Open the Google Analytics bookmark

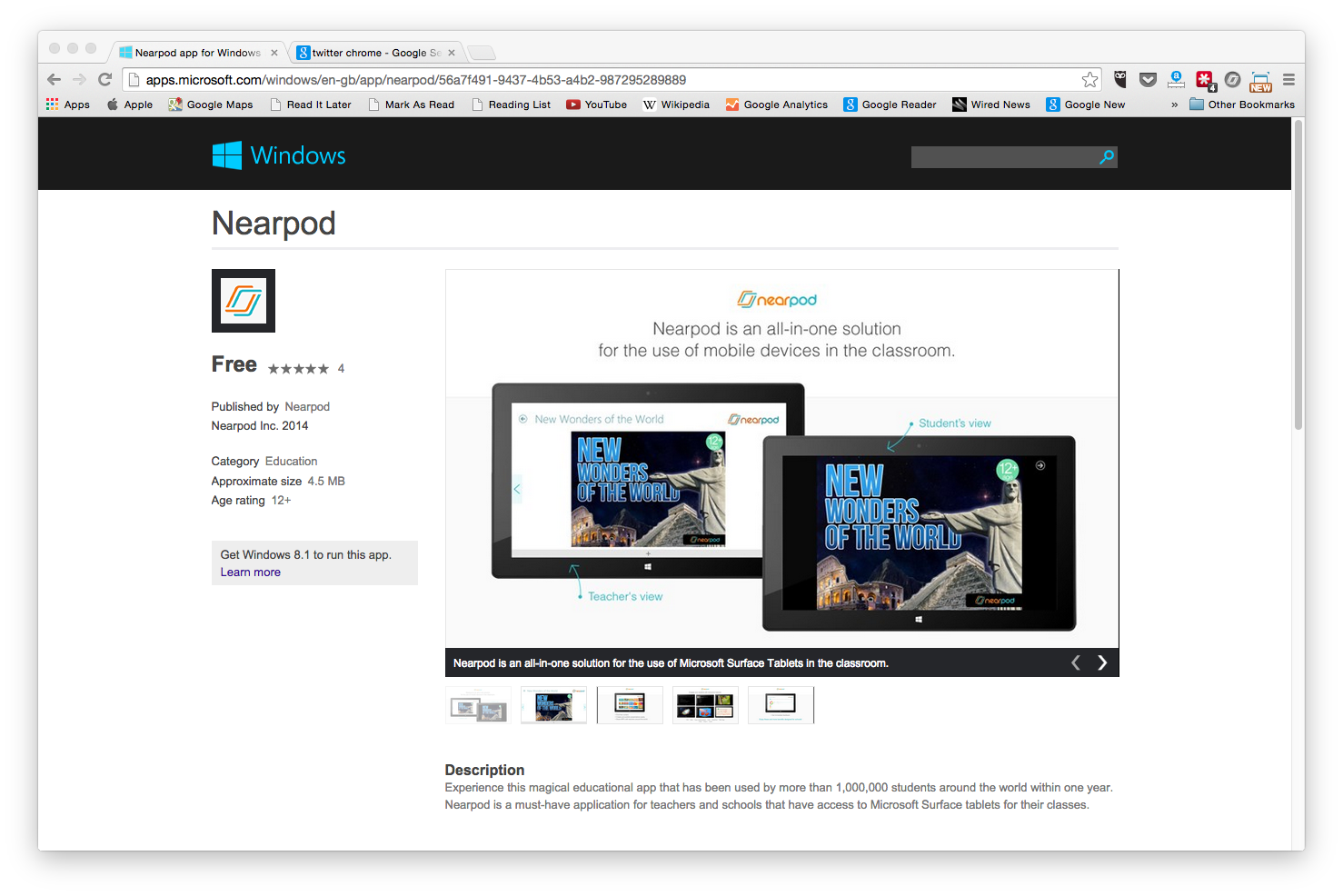tap(777, 105)
